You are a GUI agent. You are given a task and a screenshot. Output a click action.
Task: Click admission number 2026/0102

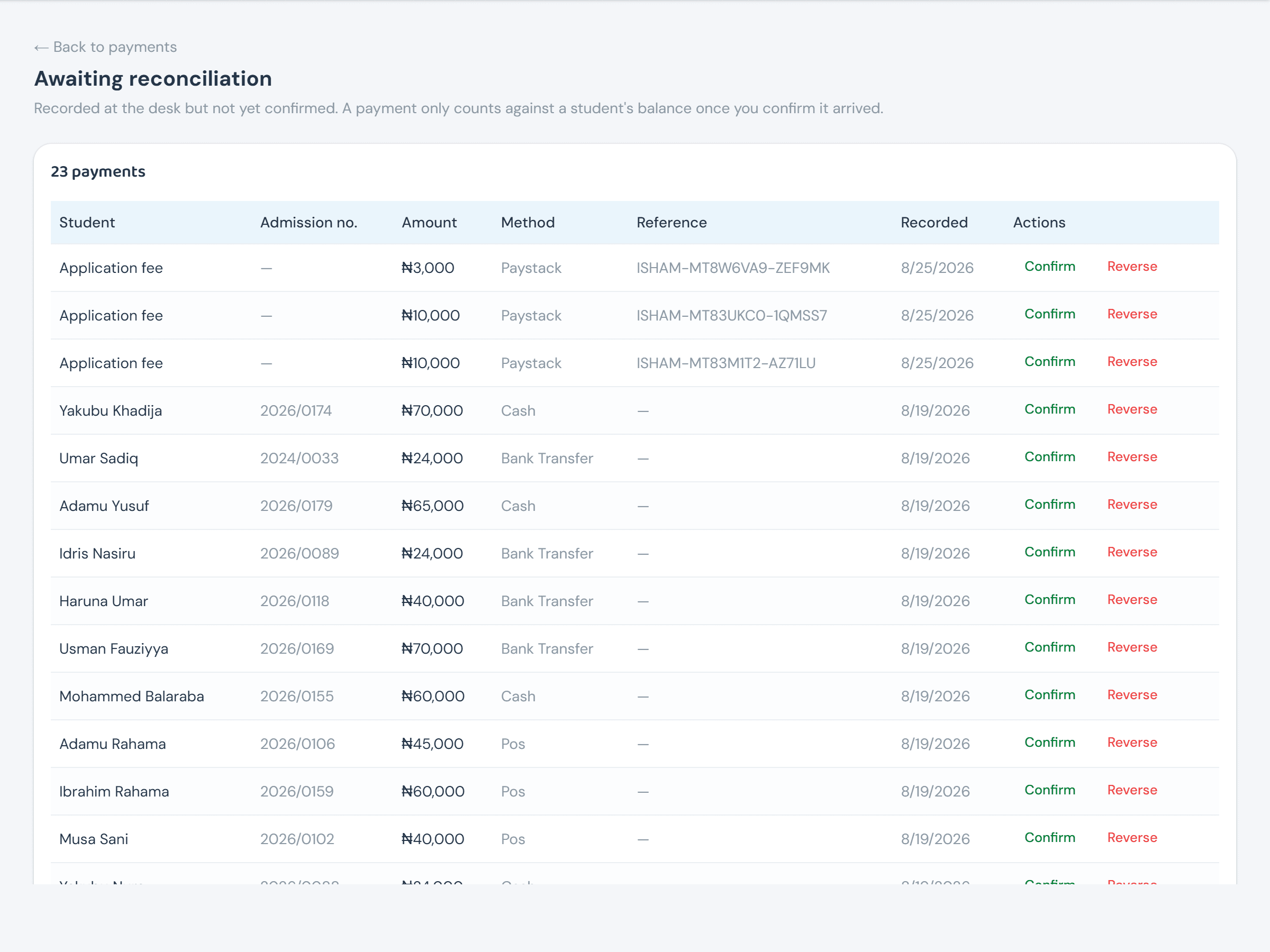[297, 839]
